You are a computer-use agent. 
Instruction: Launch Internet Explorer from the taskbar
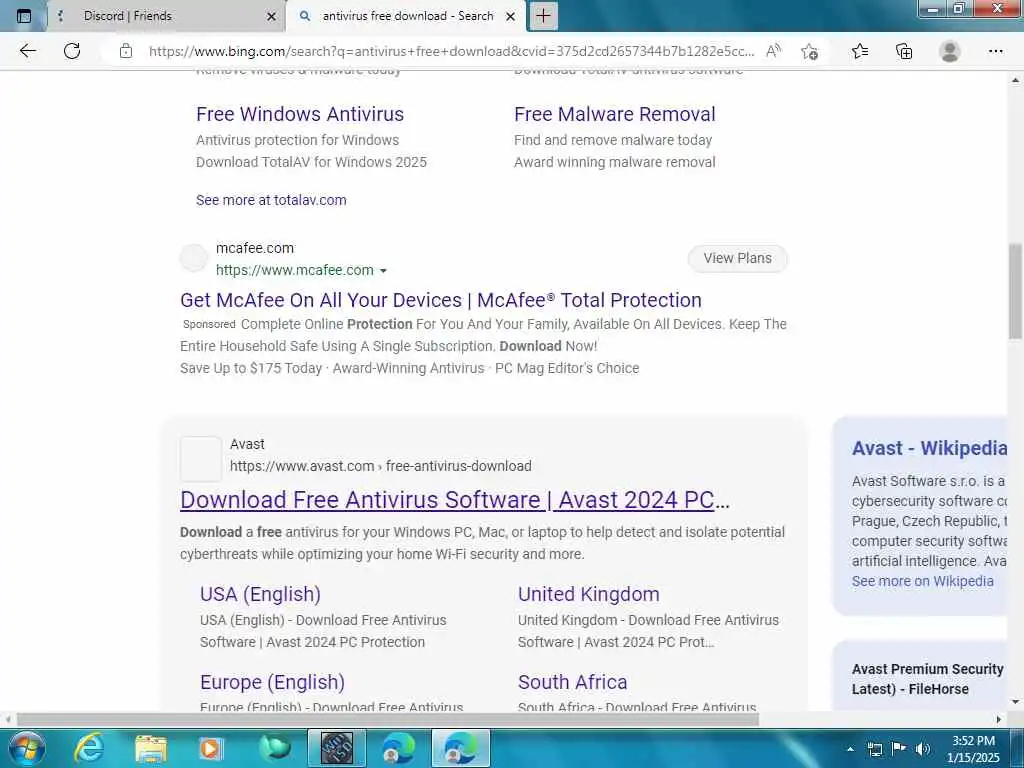coord(89,748)
